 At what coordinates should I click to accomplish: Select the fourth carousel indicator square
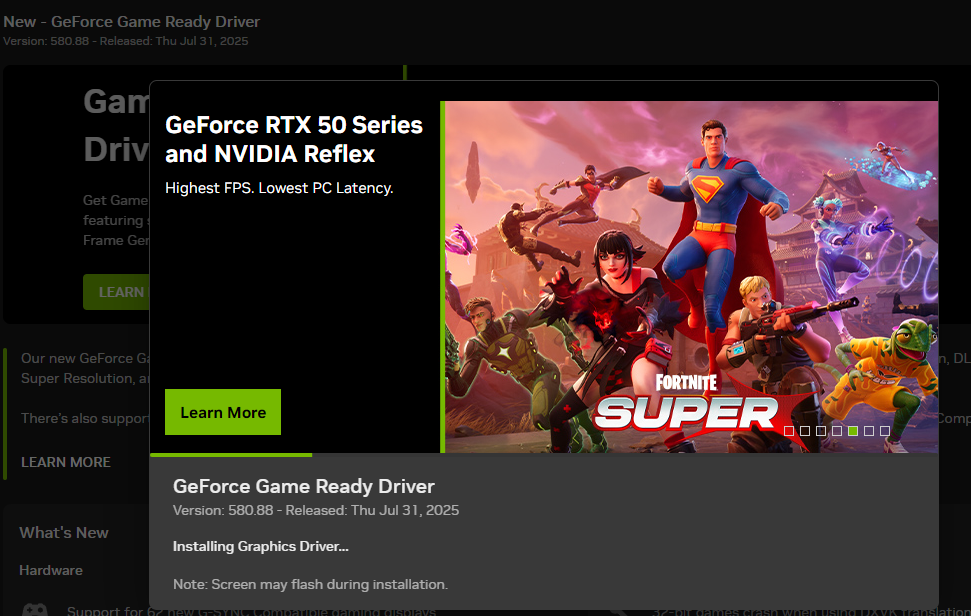[837, 431]
